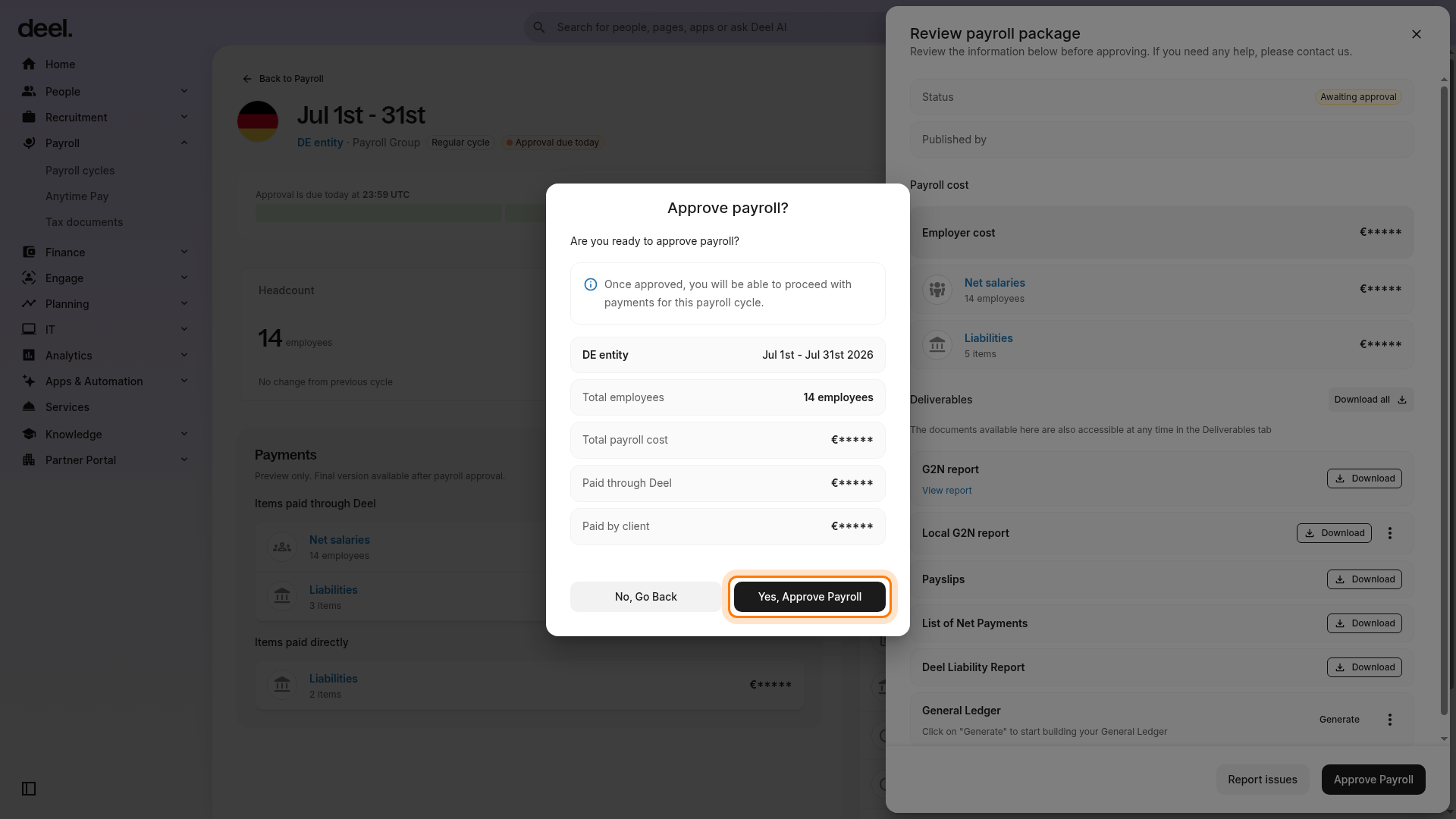This screenshot has height=819, width=1456.
Task: Open Home via its house icon
Action: coord(29,64)
